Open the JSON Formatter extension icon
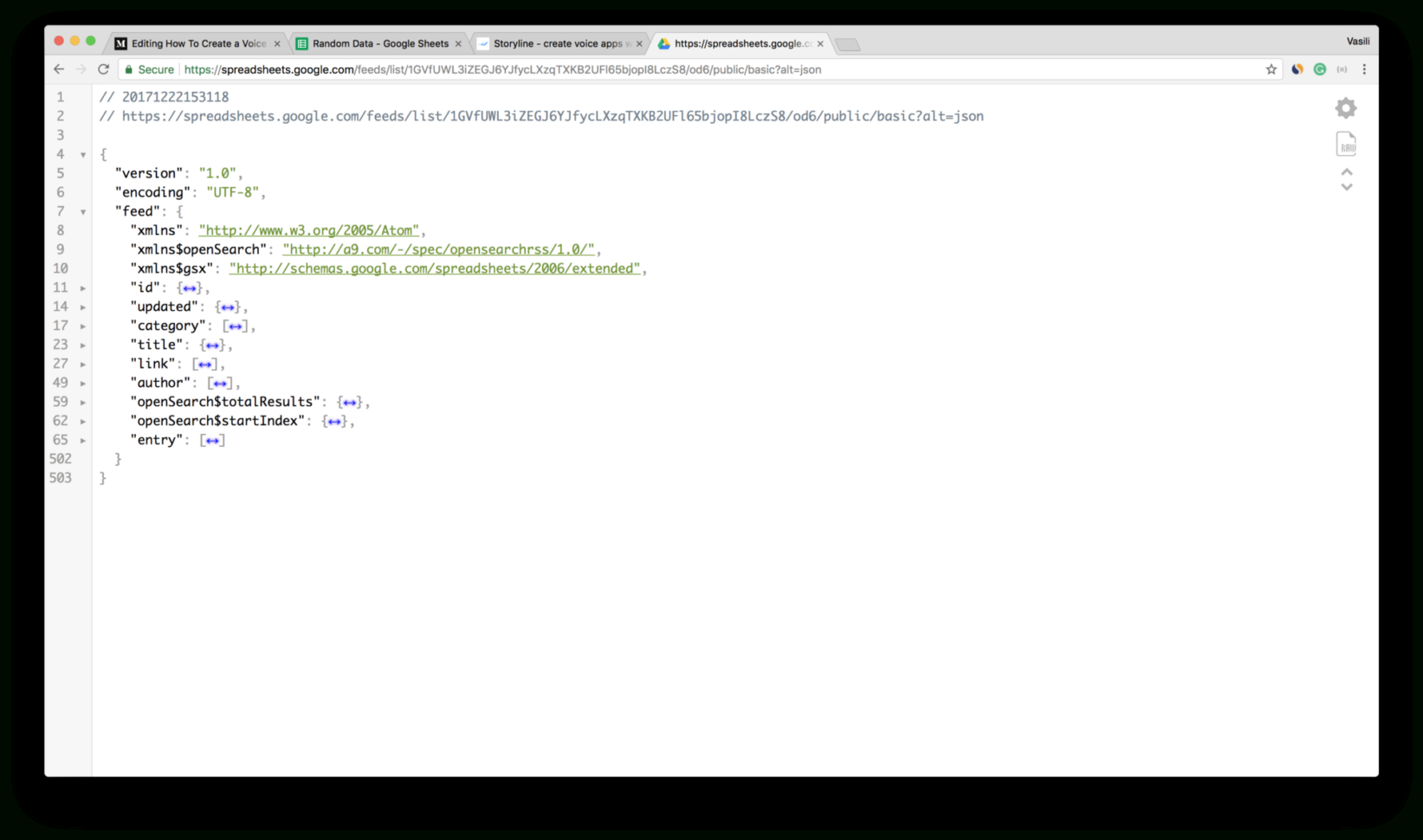This screenshot has height=840, width=1423. coord(1342,69)
